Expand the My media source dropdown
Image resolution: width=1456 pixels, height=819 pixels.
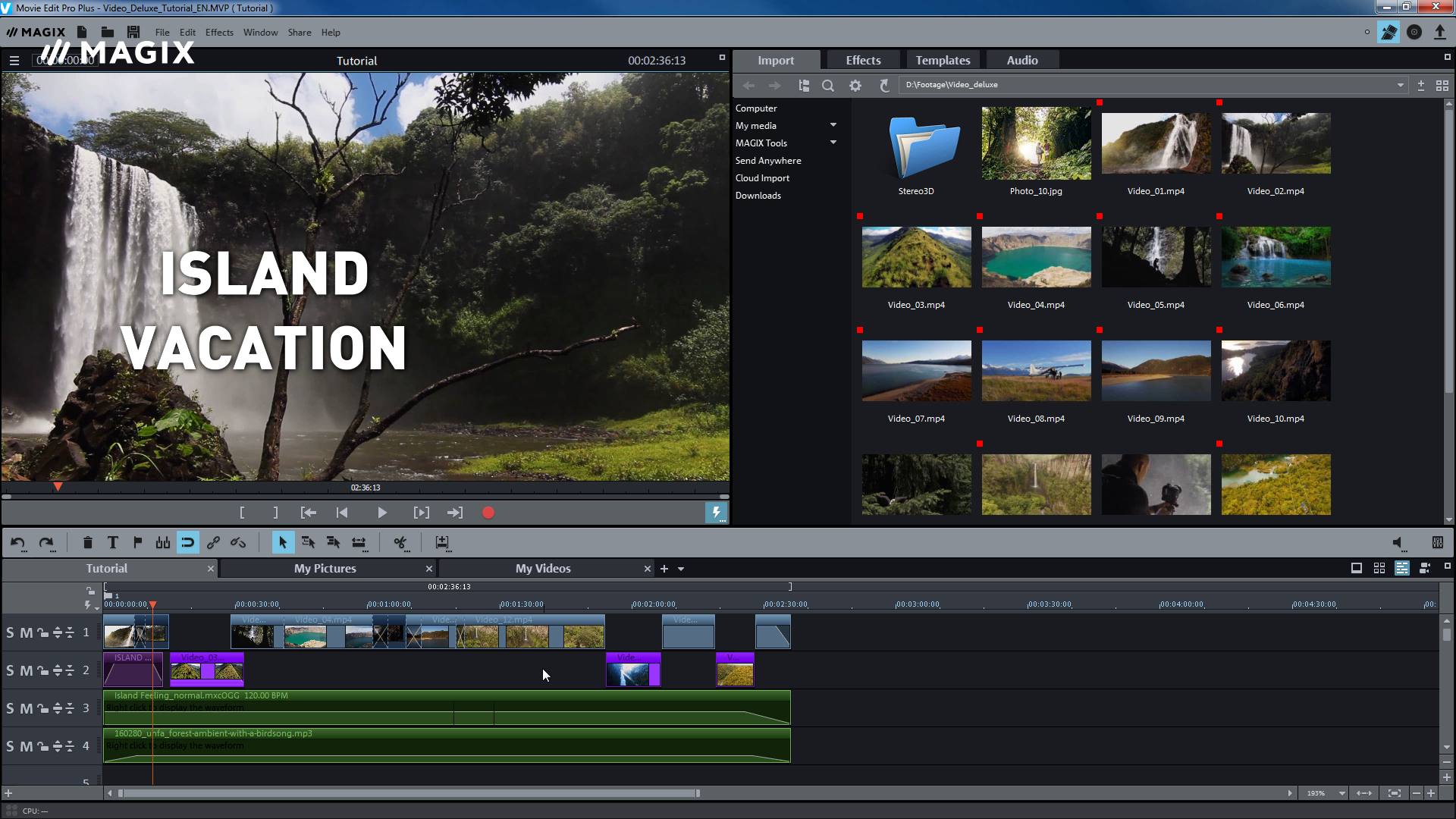tap(833, 124)
